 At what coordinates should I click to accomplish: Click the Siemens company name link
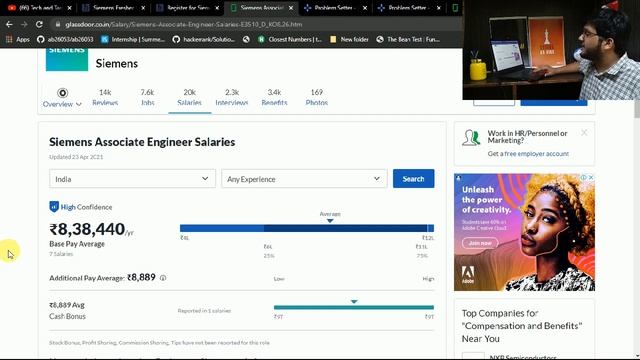coord(117,63)
